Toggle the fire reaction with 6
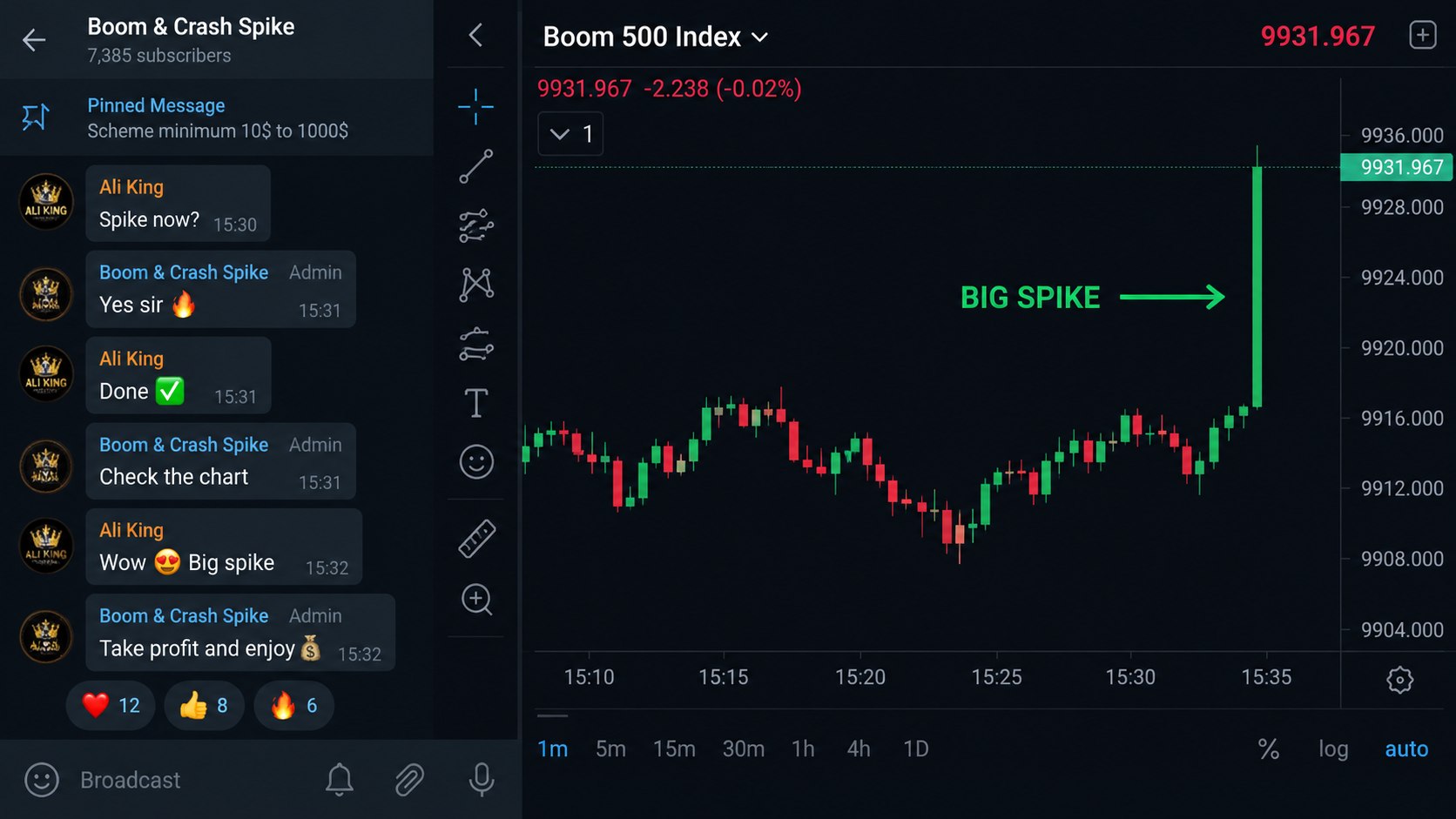Viewport: 1456px width, 819px height. pyautogui.click(x=293, y=705)
